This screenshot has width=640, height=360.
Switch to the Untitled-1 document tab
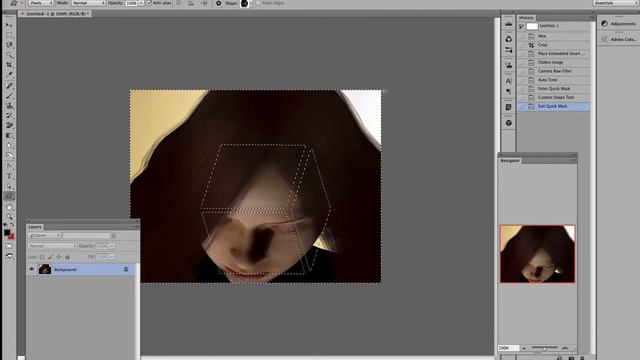56,13
